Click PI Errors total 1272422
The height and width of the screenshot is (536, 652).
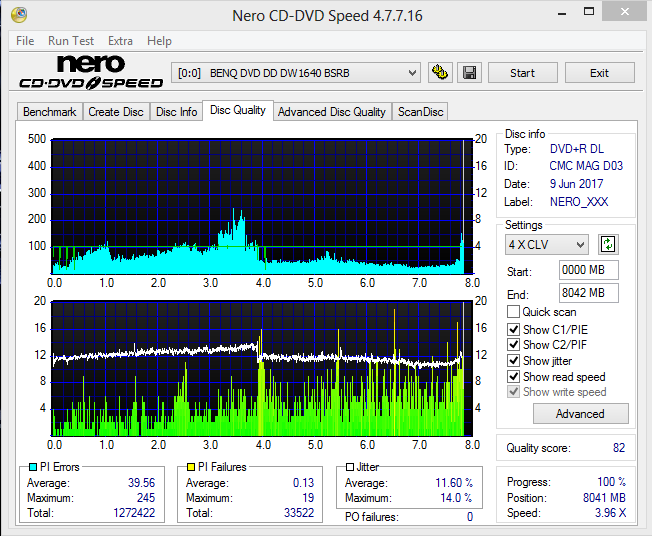[134, 512]
